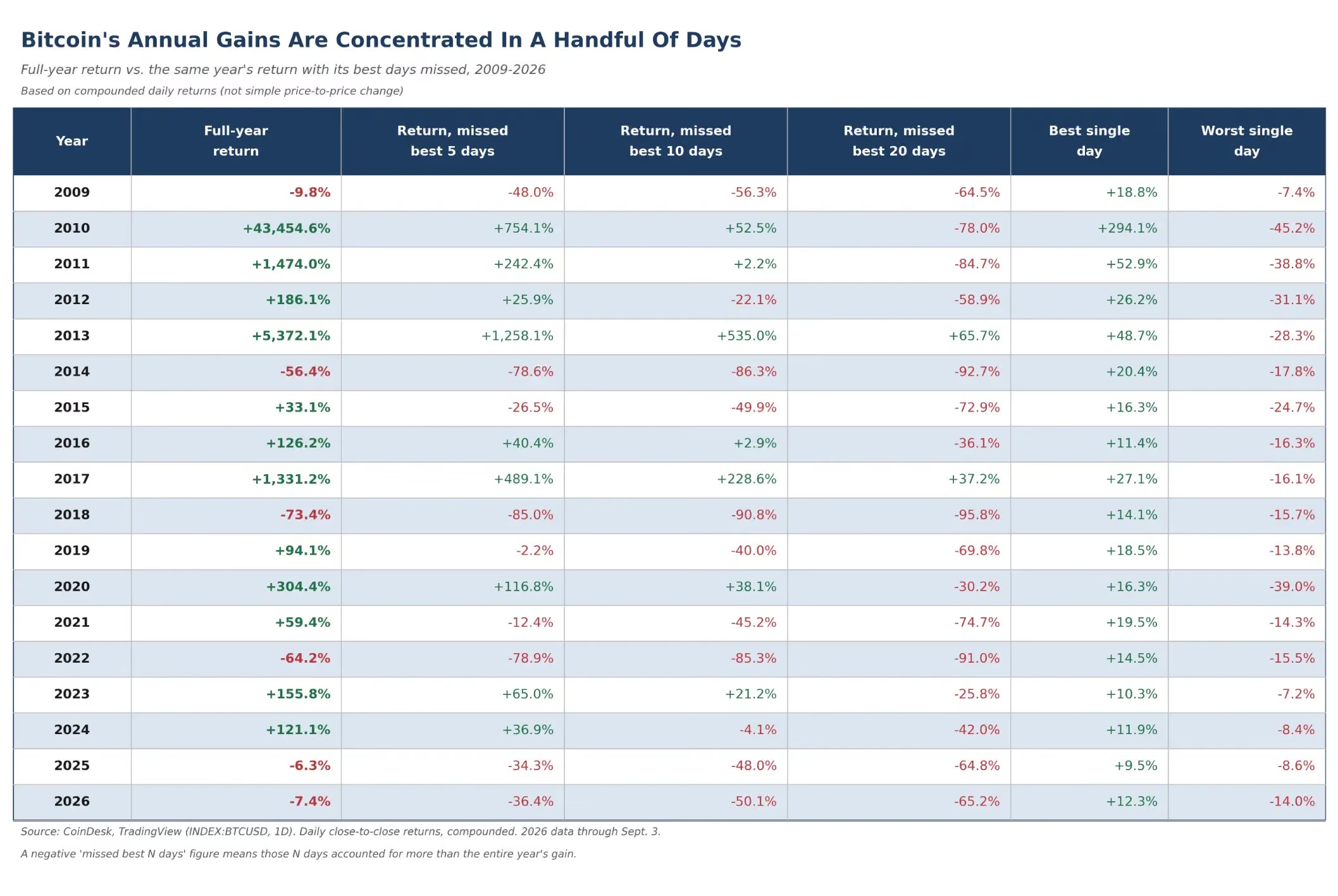The image size is (1338, 896).
Task: Select the Worst single day header
Action: coord(1247,141)
